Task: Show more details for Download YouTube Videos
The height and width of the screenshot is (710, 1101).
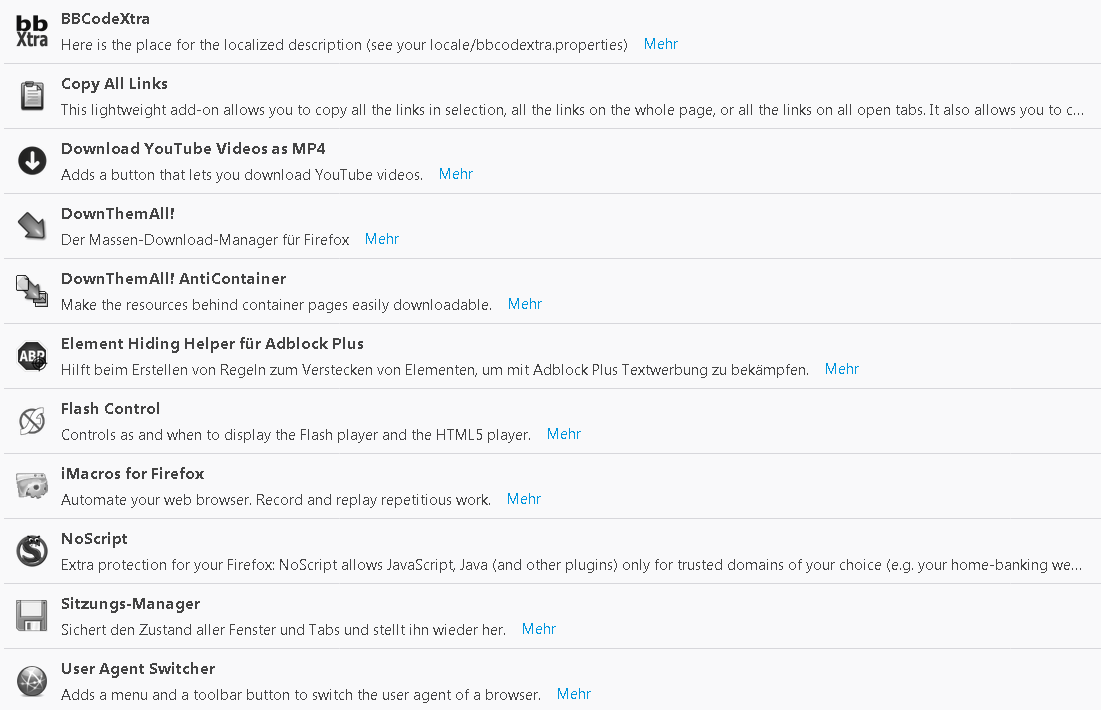Action: point(456,174)
